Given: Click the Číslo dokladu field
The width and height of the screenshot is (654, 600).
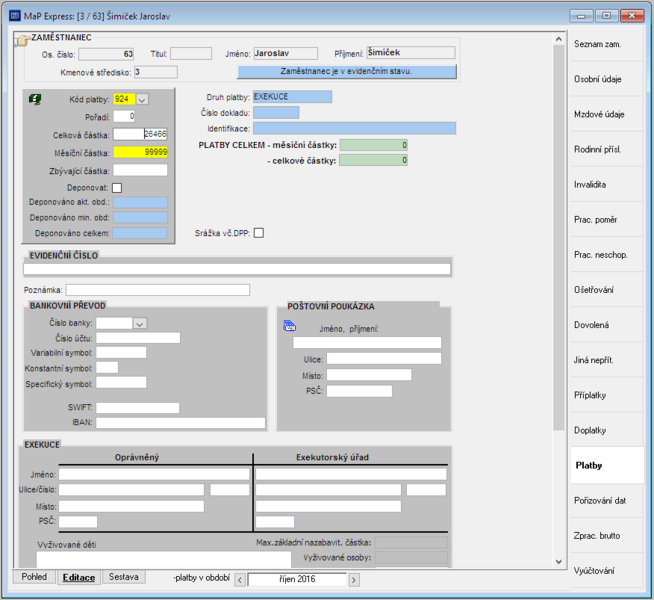Looking at the screenshot, I should [276, 113].
